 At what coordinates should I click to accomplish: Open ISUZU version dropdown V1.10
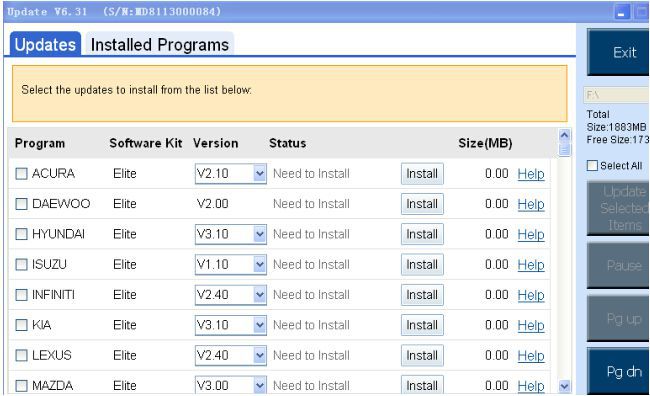[x=230, y=265]
